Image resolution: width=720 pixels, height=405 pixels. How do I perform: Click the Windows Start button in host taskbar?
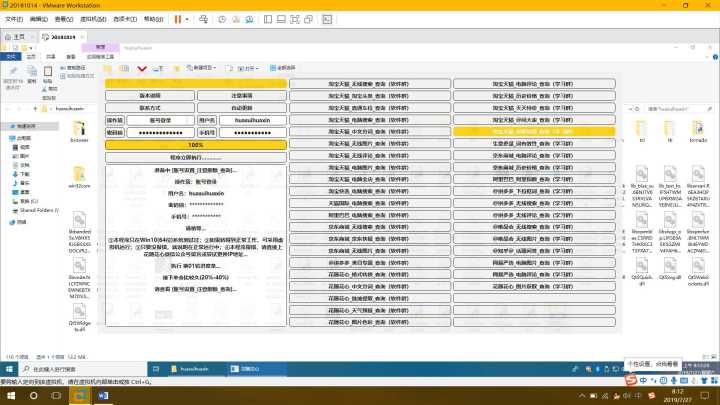pyautogui.click(x=9, y=396)
